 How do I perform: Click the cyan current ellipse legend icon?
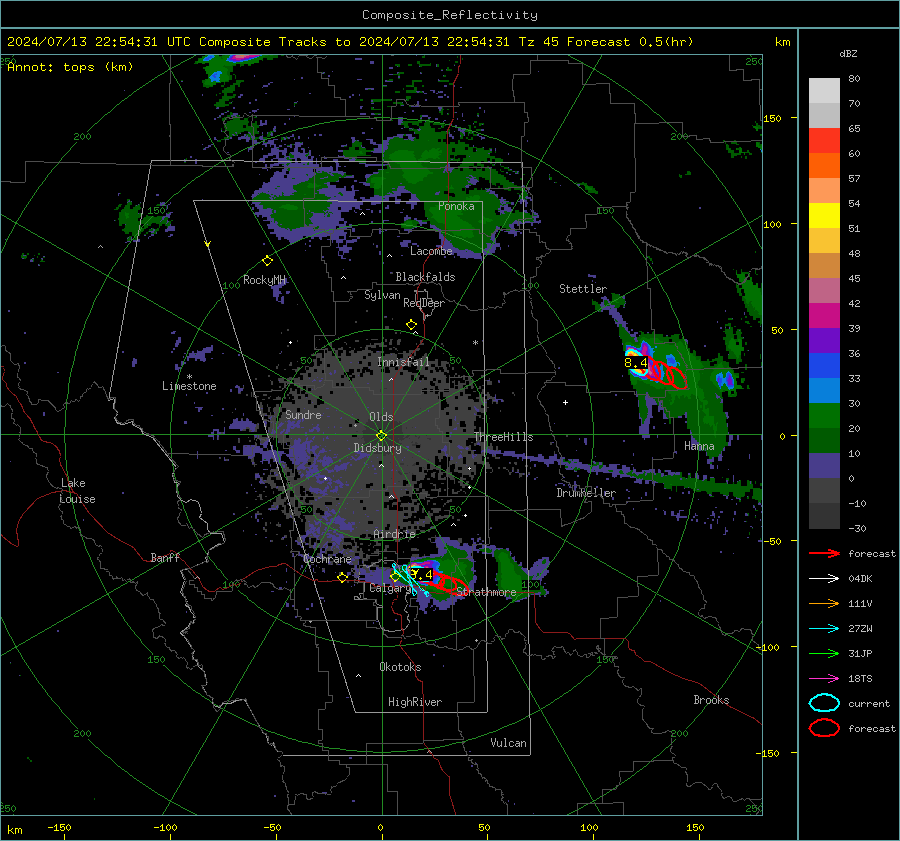(824, 703)
